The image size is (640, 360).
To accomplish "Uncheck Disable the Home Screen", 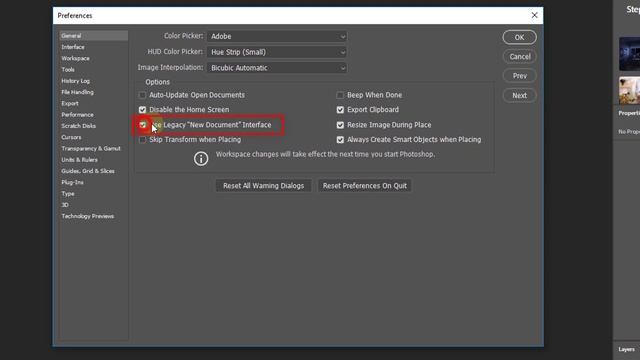I will [142, 110].
